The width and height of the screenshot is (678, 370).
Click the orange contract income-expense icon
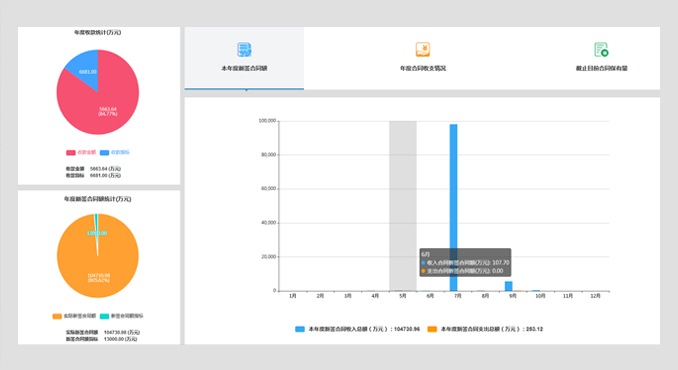click(x=422, y=50)
